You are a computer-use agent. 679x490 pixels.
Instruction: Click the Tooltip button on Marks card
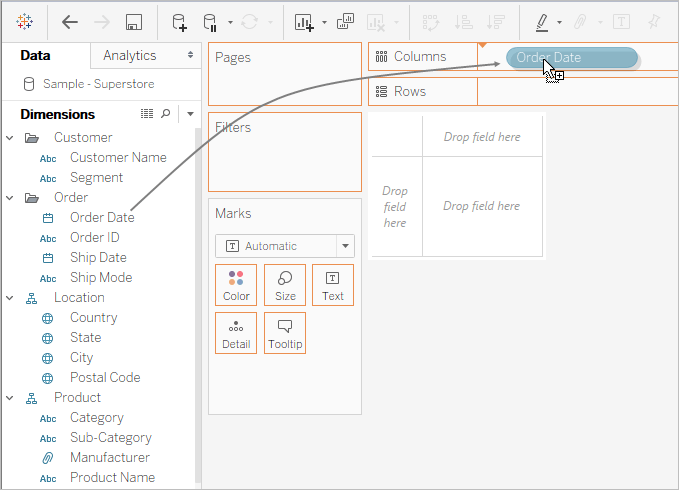coord(285,333)
